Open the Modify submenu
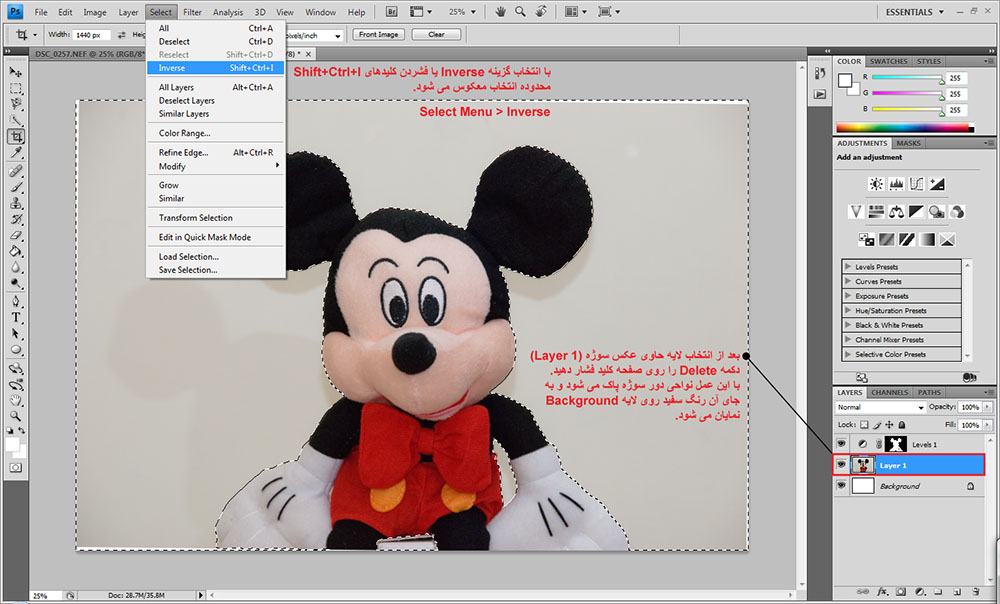Viewport: 1000px width, 604px height. coord(216,166)
